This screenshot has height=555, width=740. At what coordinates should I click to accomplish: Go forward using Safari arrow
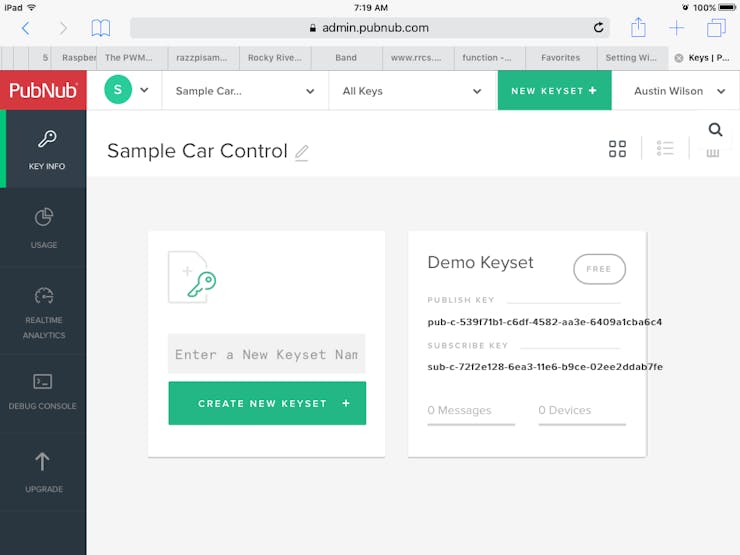point(63,28)
